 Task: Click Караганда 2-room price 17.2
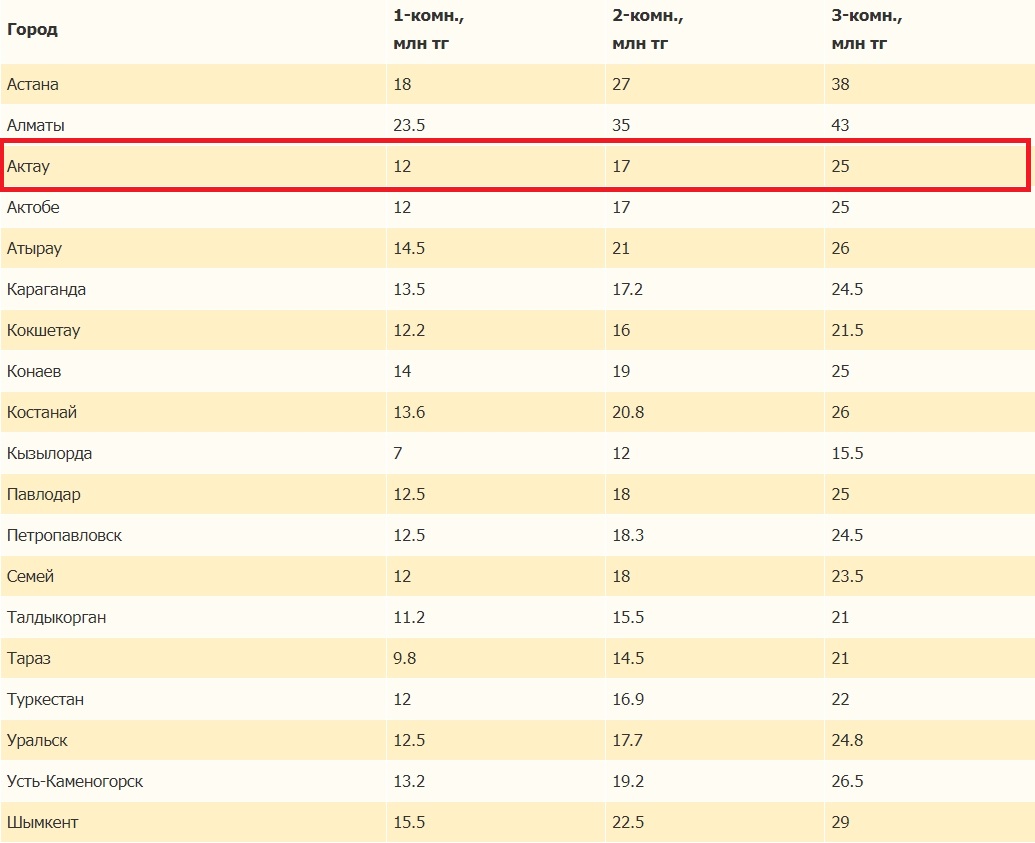click(x=628, y=289)
